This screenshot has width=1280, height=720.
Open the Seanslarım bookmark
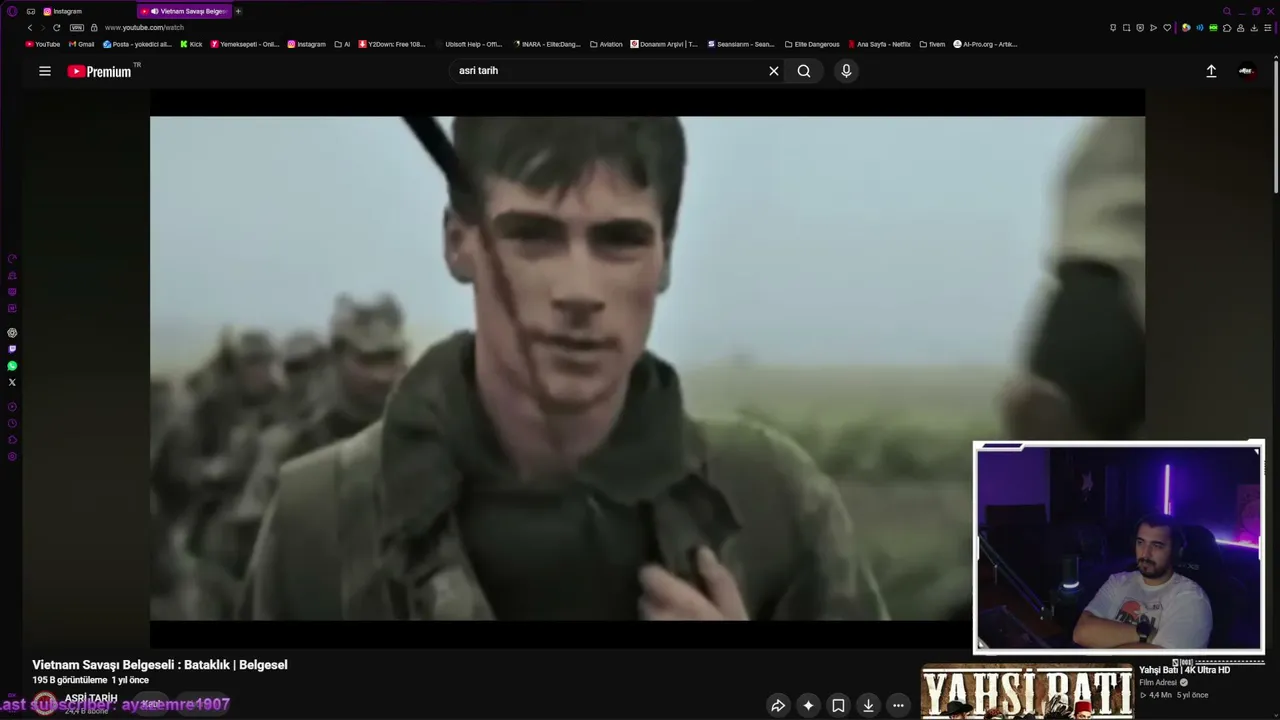click(741, 44)
